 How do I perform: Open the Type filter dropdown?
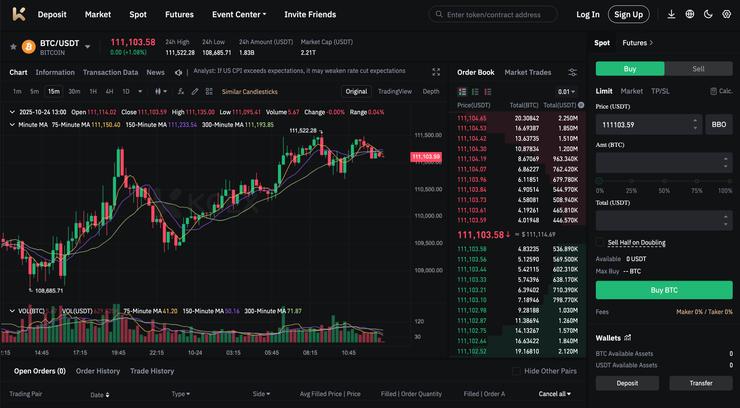pos(181,394)
